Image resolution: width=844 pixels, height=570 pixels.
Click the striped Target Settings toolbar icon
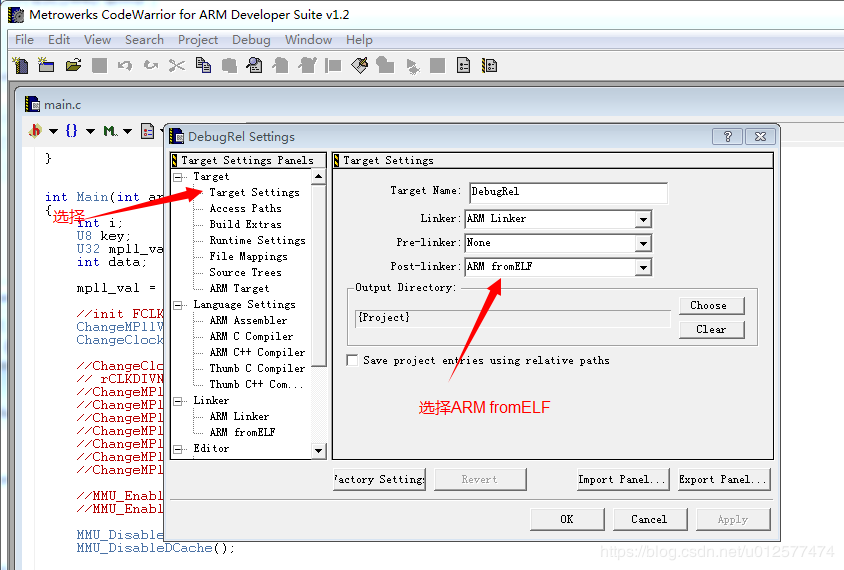pos(489,66)
